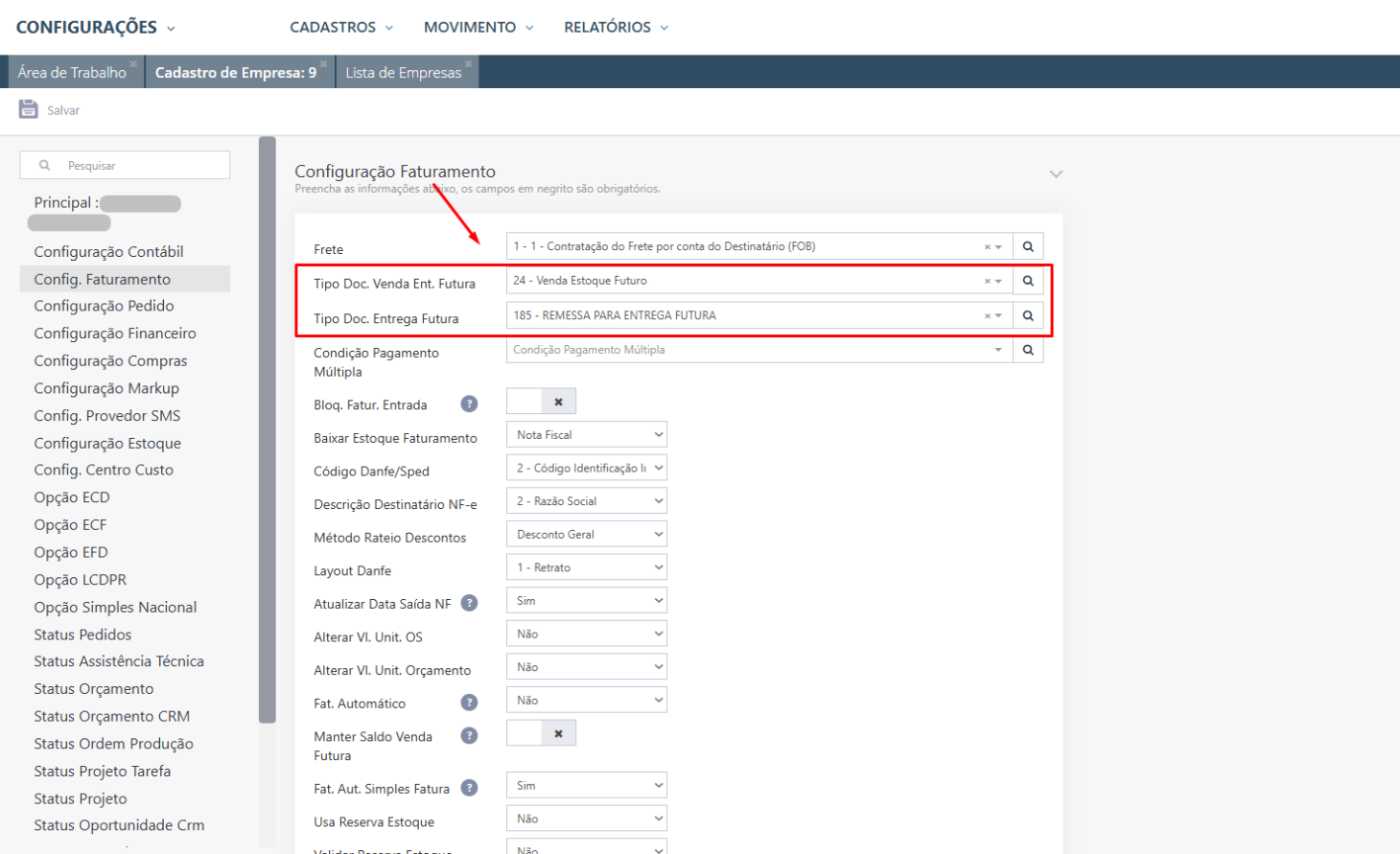The height and width of the screenshot is (854, 1400).
Task: Toggle the Bloq. Fatur. Entrada switch
Action: (x=541, y=402)
